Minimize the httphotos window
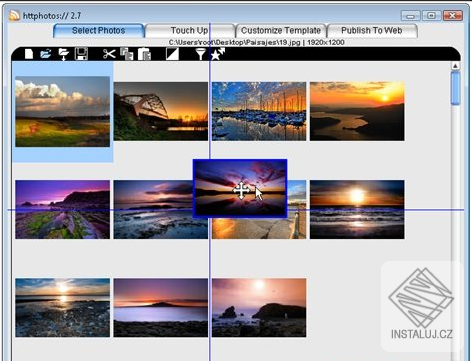The width and height of the screenshot is (472, 361). (411, 16)
